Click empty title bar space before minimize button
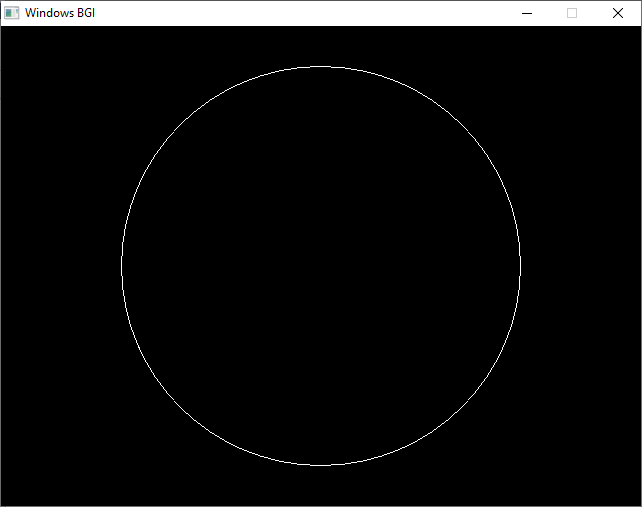The height and width of the screenshot is (507, 642). click(300, 13)
